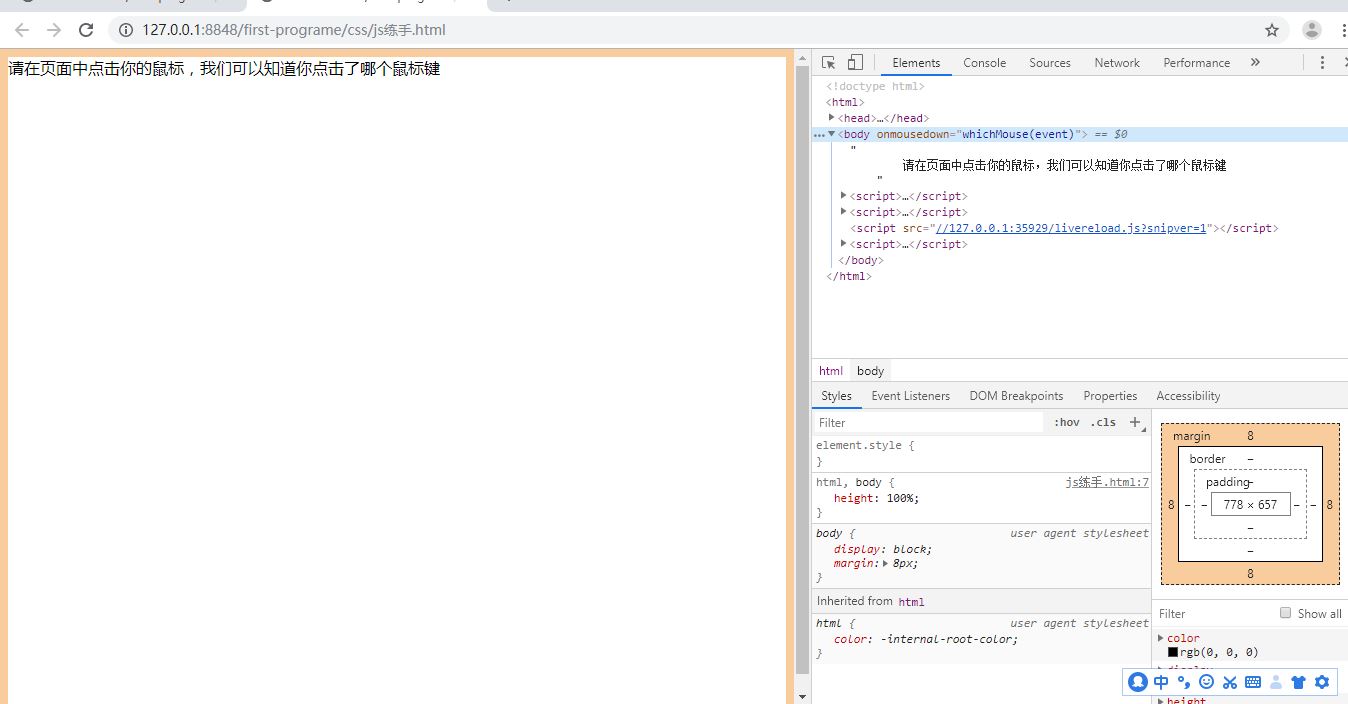Open the Network panel
This screenshot has height=704, width=1348.
pos(1116,62)
